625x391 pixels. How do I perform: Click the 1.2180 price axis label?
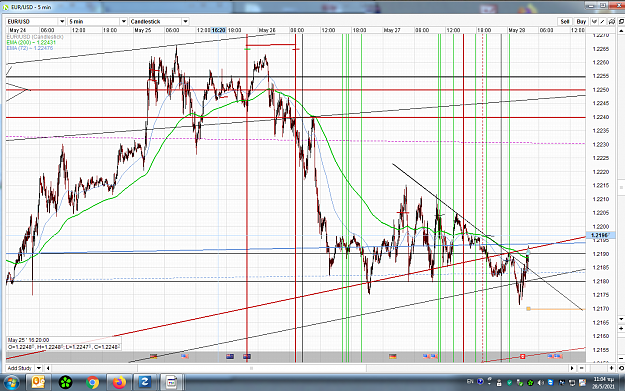(x=601, y=281)
